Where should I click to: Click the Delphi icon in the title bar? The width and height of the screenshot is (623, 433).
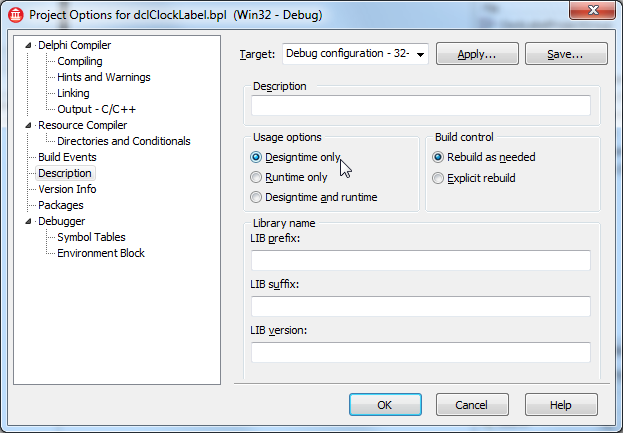pyautogui.click(x=16, y=15)
